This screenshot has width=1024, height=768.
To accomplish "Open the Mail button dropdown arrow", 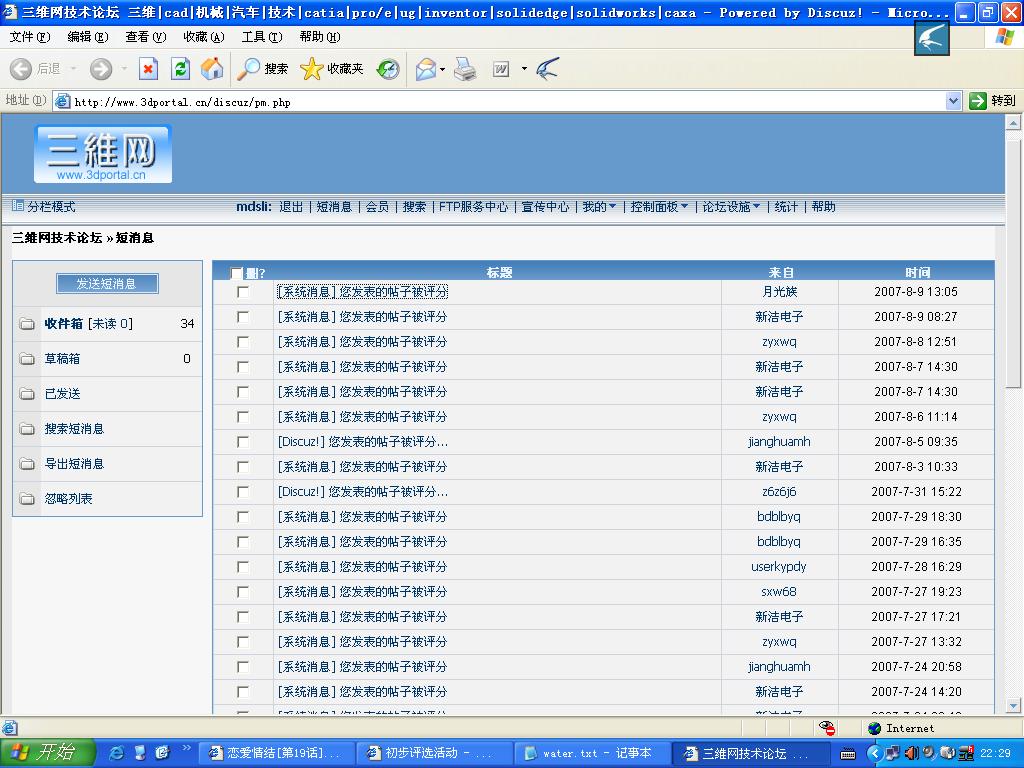I will click(x=443, y=69).
